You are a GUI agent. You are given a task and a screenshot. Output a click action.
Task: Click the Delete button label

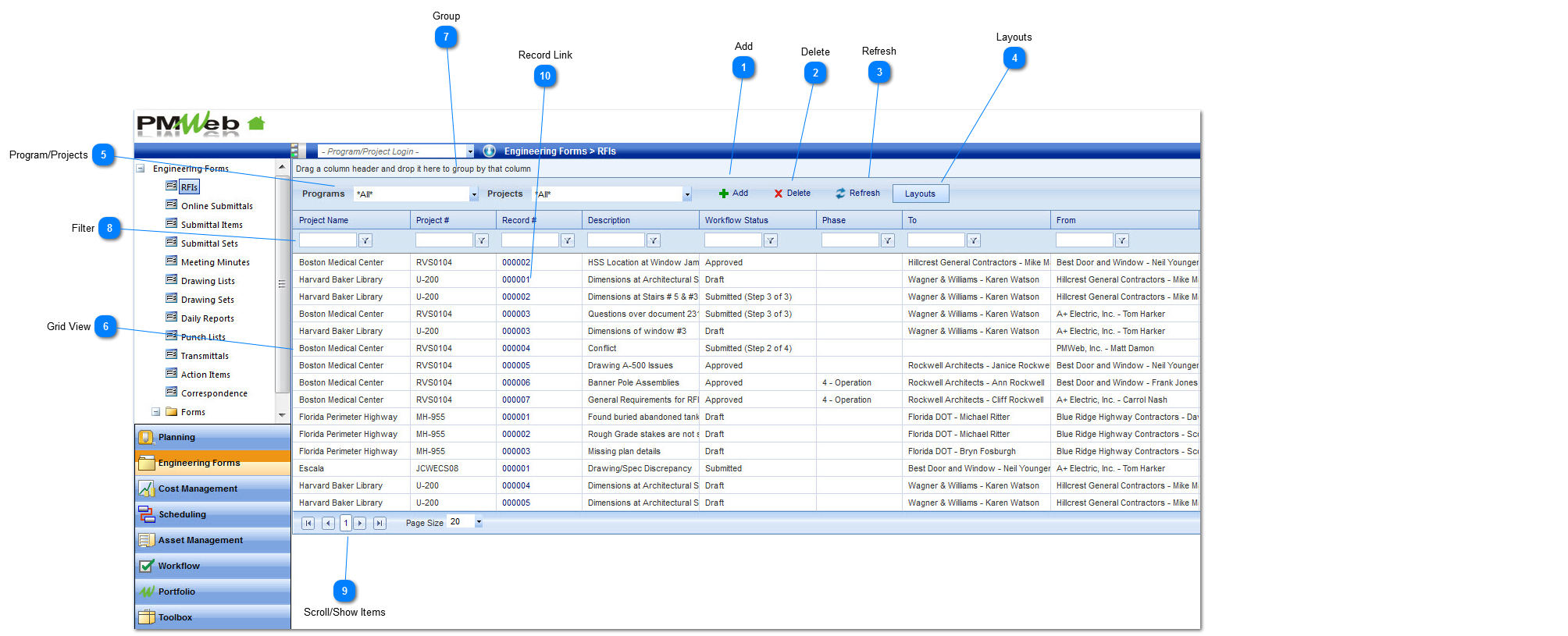pyautogui.click(x=798, y=194)
